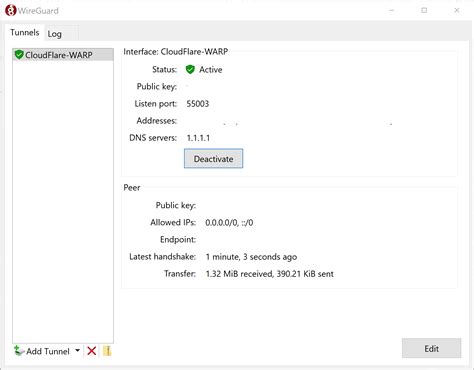Image resolution: width=474 pixels, height=370 pixels.
Task: Click the peer Public key label
Action: tap(176, 205)
